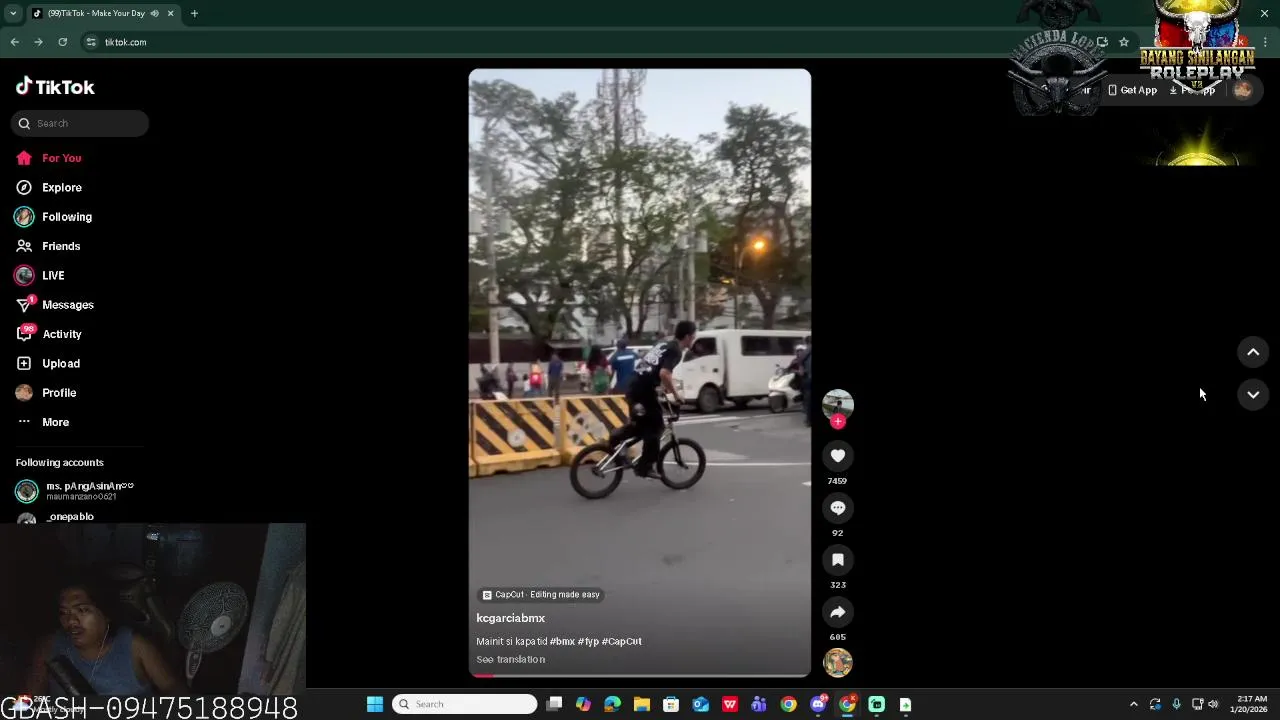Click the Windows taskbar search box
Viewport: 1280px width, 720px height.
pyautogui.click(x=465, y=704)
